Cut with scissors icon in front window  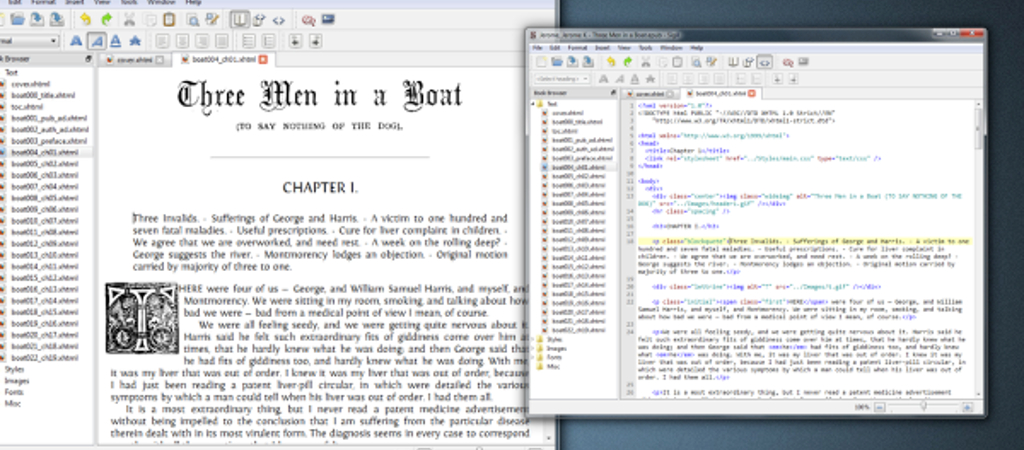646,62
